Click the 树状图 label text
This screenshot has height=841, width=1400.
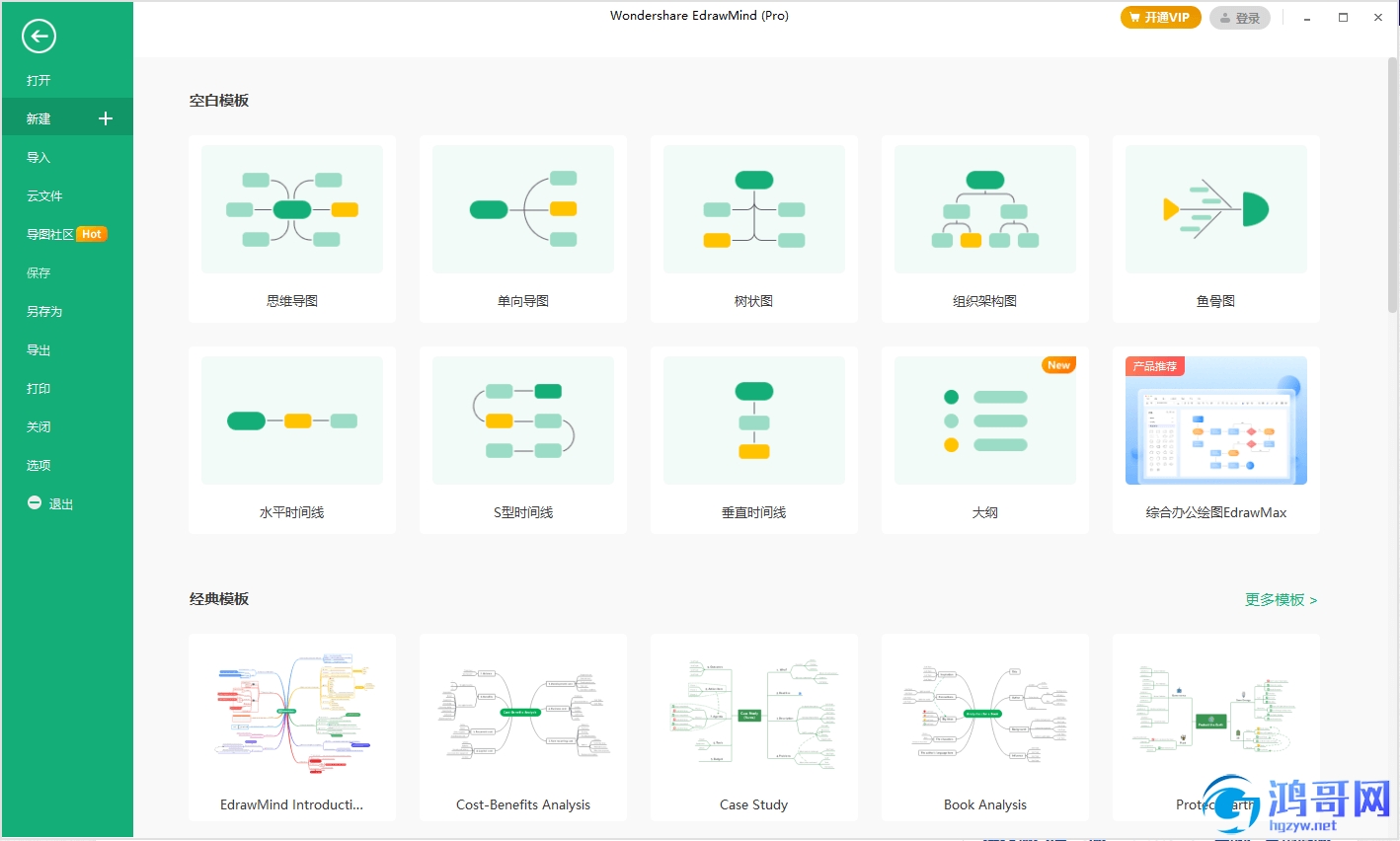point(754,301)
